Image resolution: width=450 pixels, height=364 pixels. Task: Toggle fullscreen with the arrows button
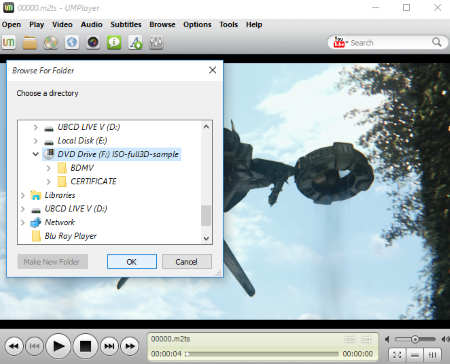click(397, 355)
